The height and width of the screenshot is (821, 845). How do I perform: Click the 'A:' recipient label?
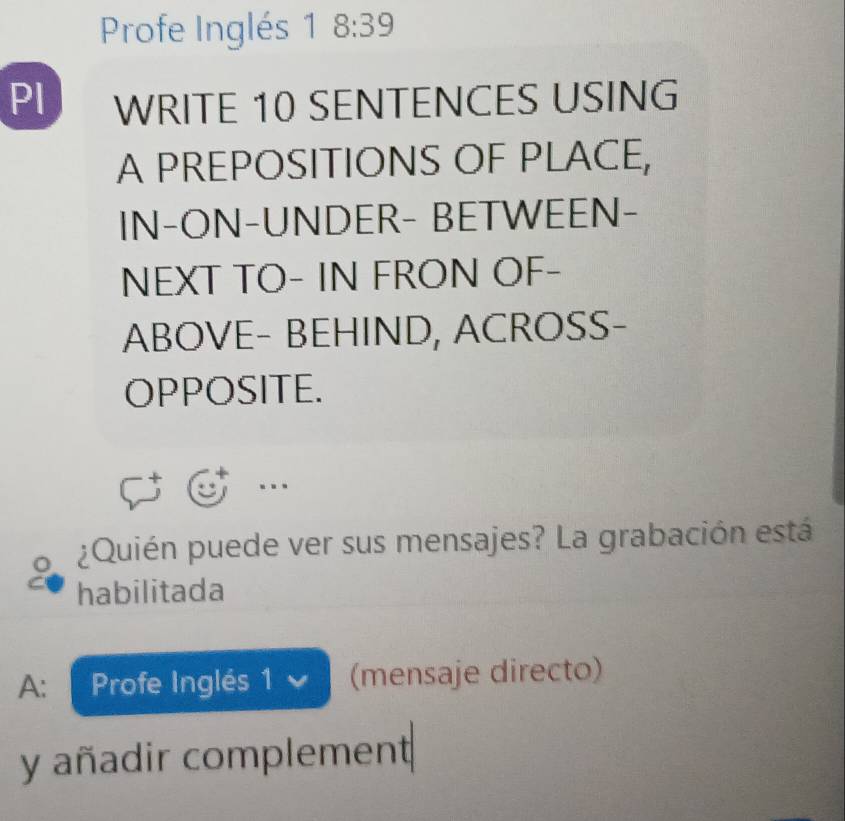(33, 687)
